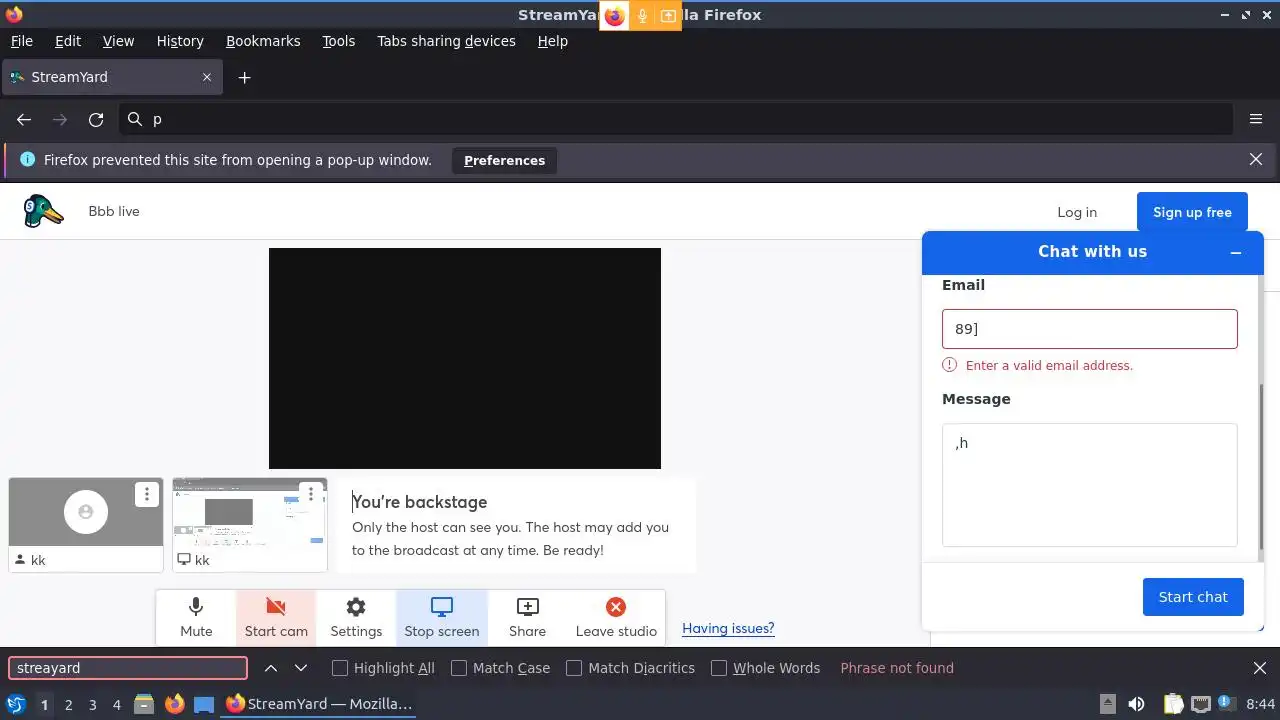The height and width of the screenshot is (720, 1280).
Task: Open Firefox hamburger application menu
Action: pyautogui.click(x=1256, y=119)
